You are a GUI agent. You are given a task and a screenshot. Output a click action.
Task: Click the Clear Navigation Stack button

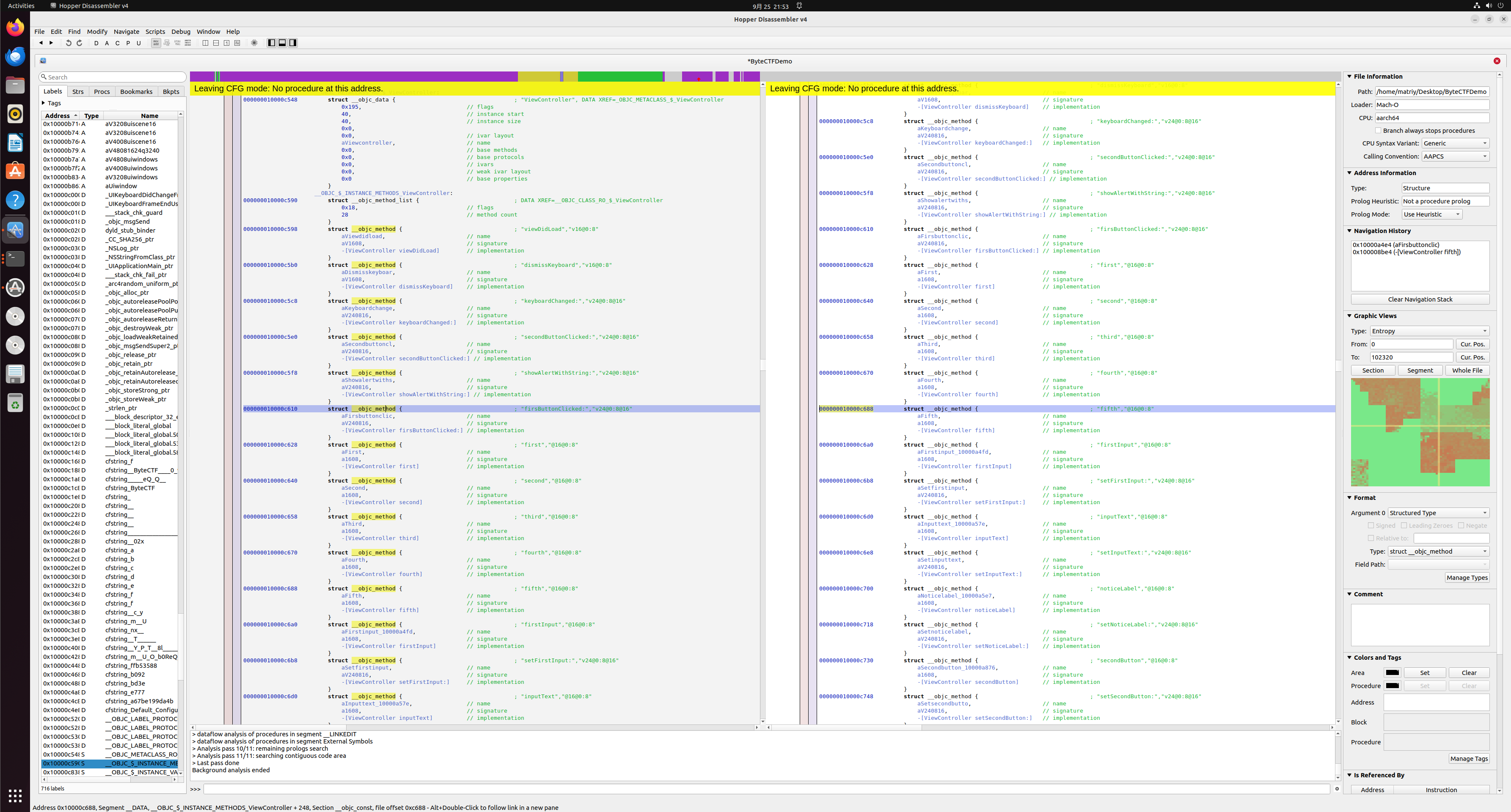[1420, 299]
